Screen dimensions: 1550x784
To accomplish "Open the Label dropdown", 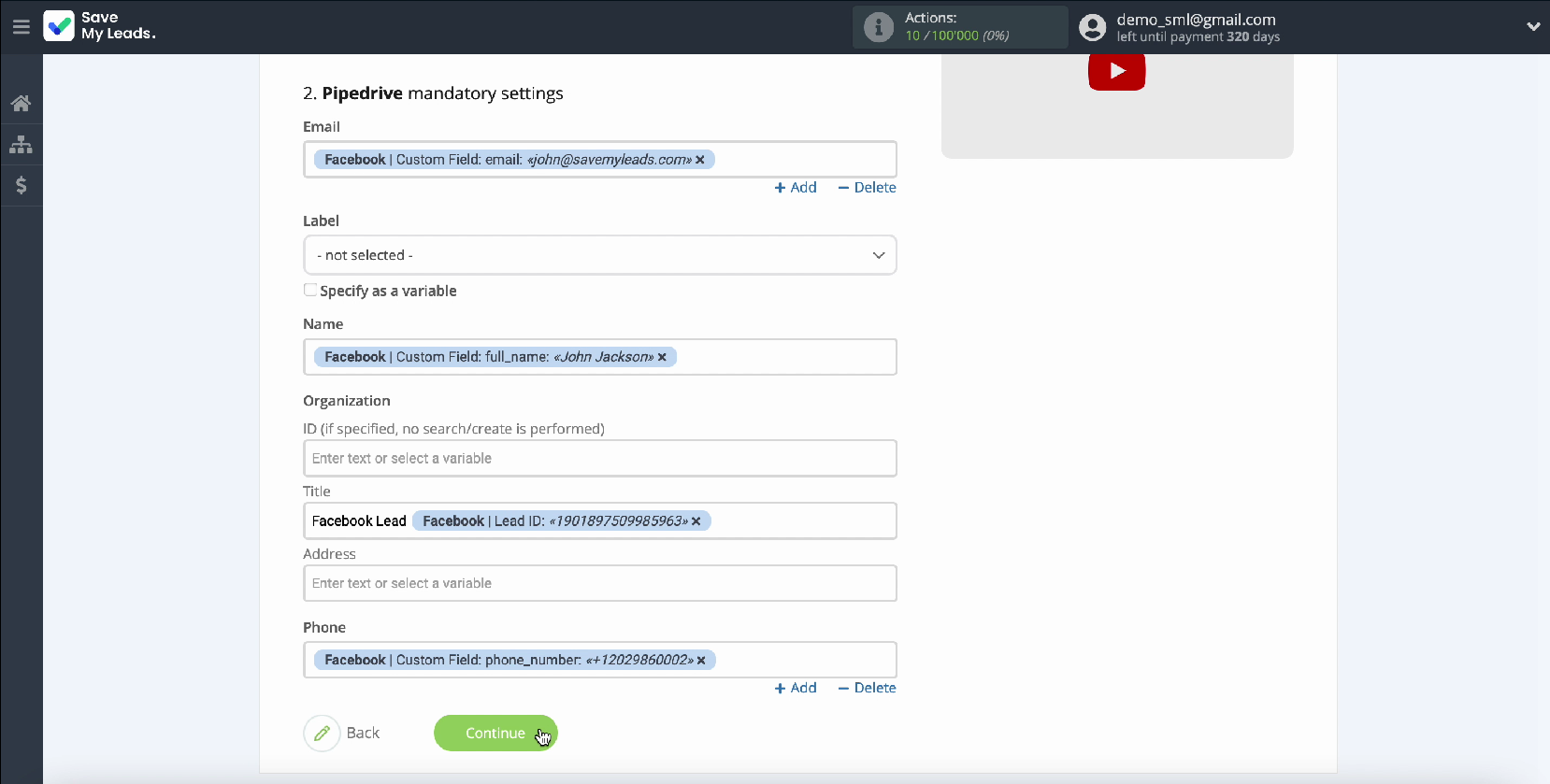I will pos(600,255).
